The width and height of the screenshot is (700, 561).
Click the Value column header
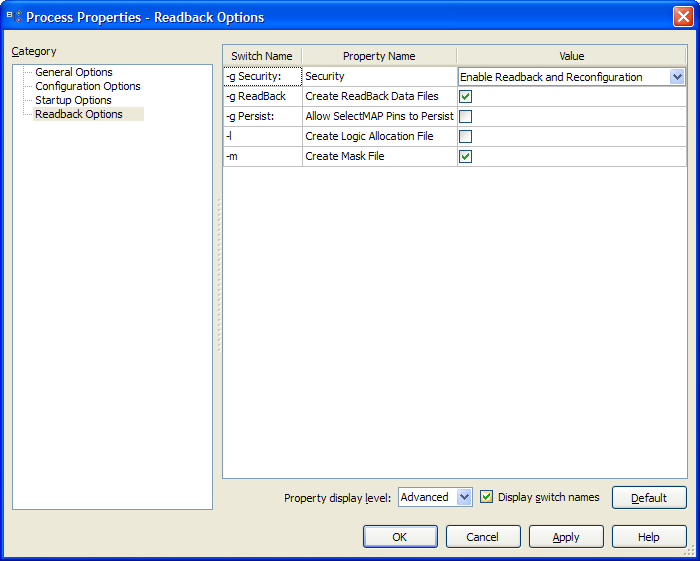click(571, 56)
